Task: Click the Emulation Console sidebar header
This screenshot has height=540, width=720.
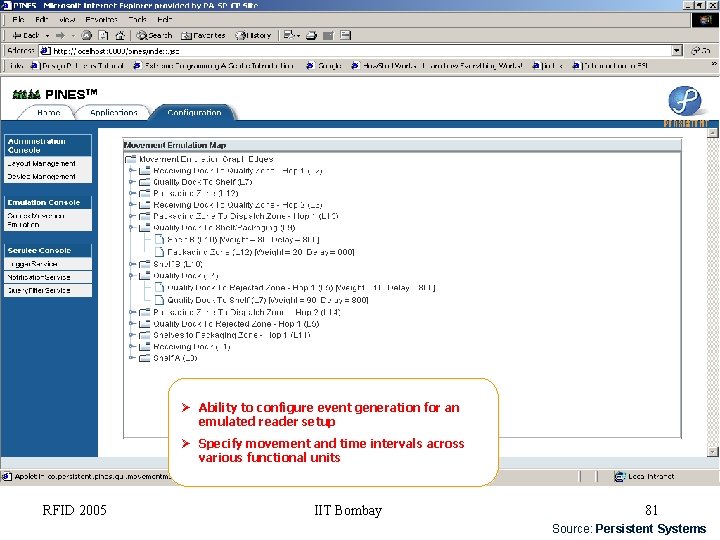Action: (x=48, y=202)
